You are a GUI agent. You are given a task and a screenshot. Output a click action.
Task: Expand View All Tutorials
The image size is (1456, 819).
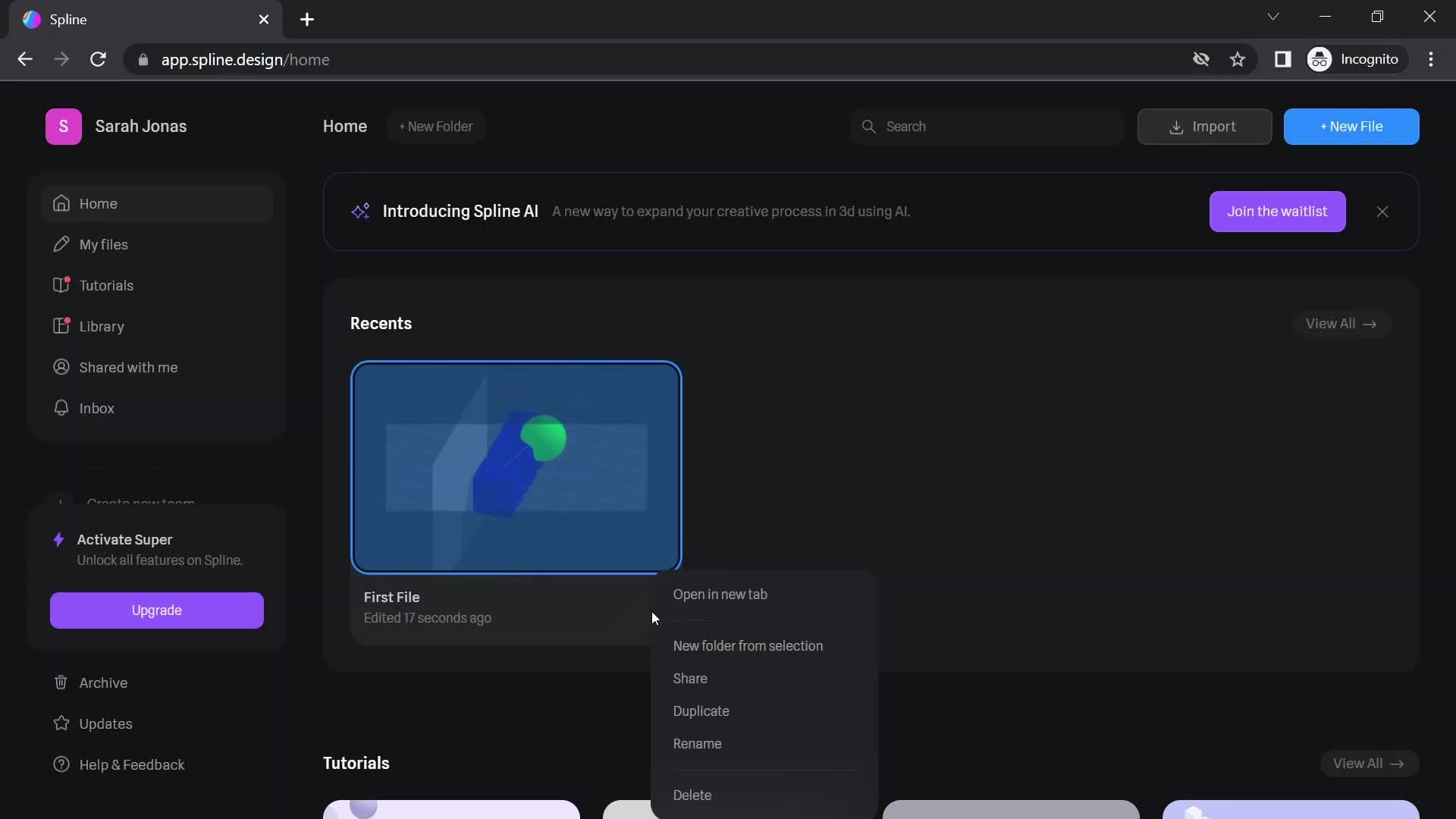[1369, 762]
